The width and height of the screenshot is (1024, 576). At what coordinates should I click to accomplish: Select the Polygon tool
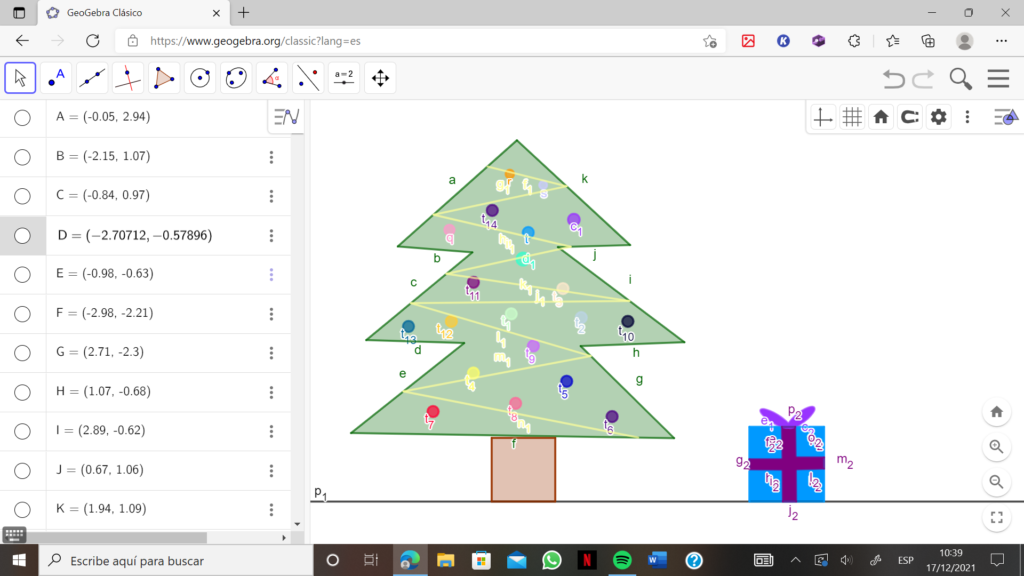tap(164, 78)
